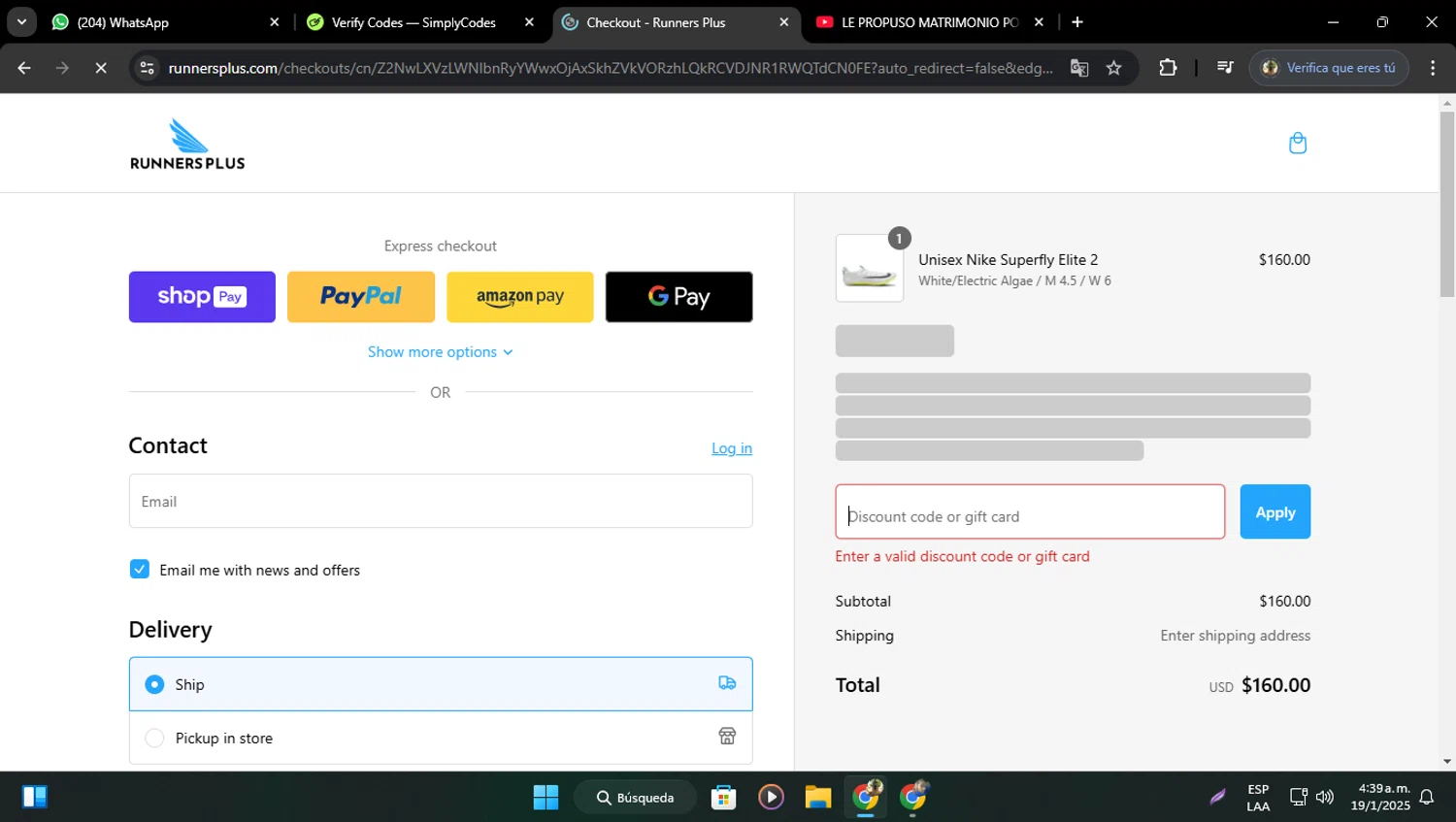The width and height of the screenshot is (1456, 822).
Task: Open Chrome three-dot menu
Action: [x=1433, y=68]
